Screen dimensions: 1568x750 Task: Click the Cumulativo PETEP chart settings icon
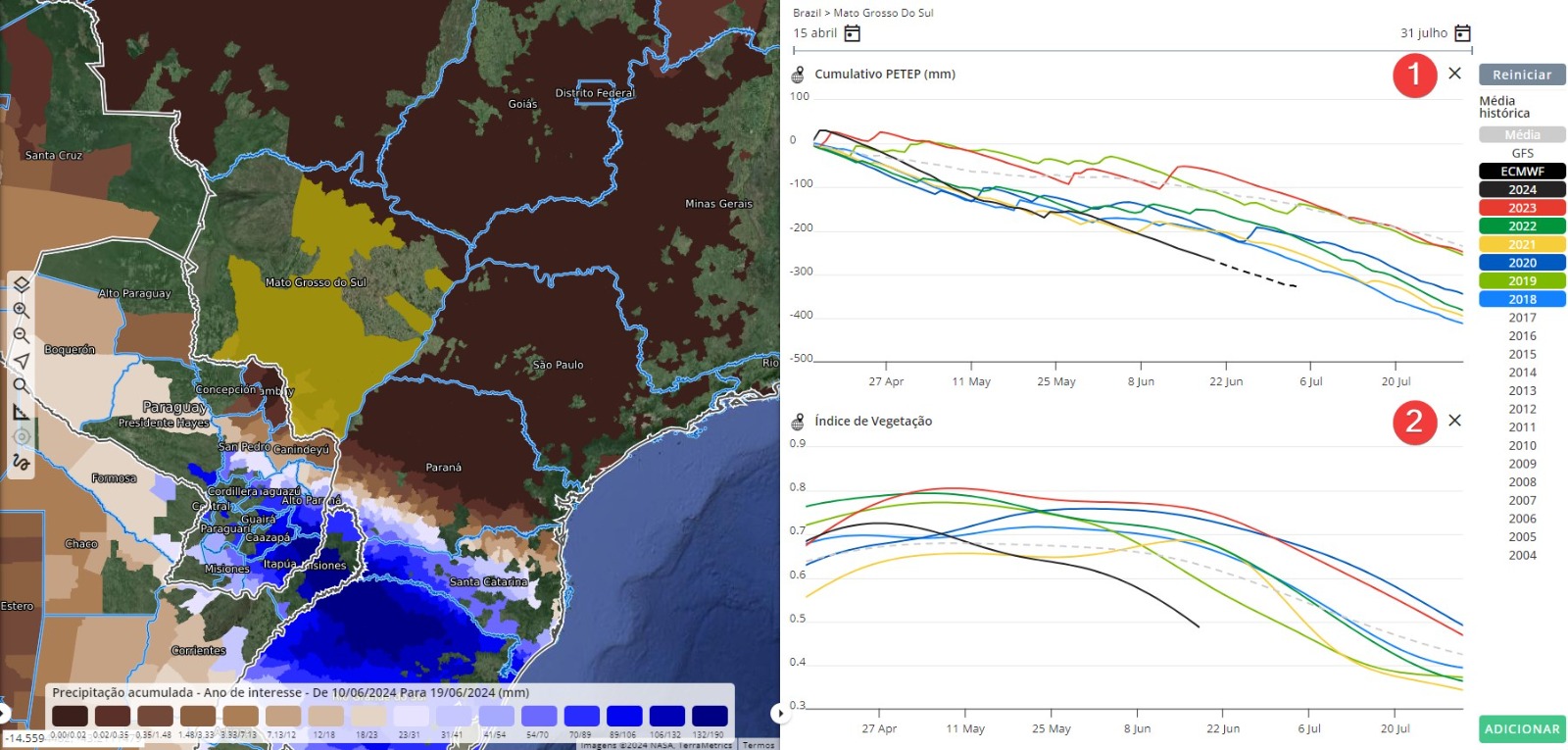[798, 75]
